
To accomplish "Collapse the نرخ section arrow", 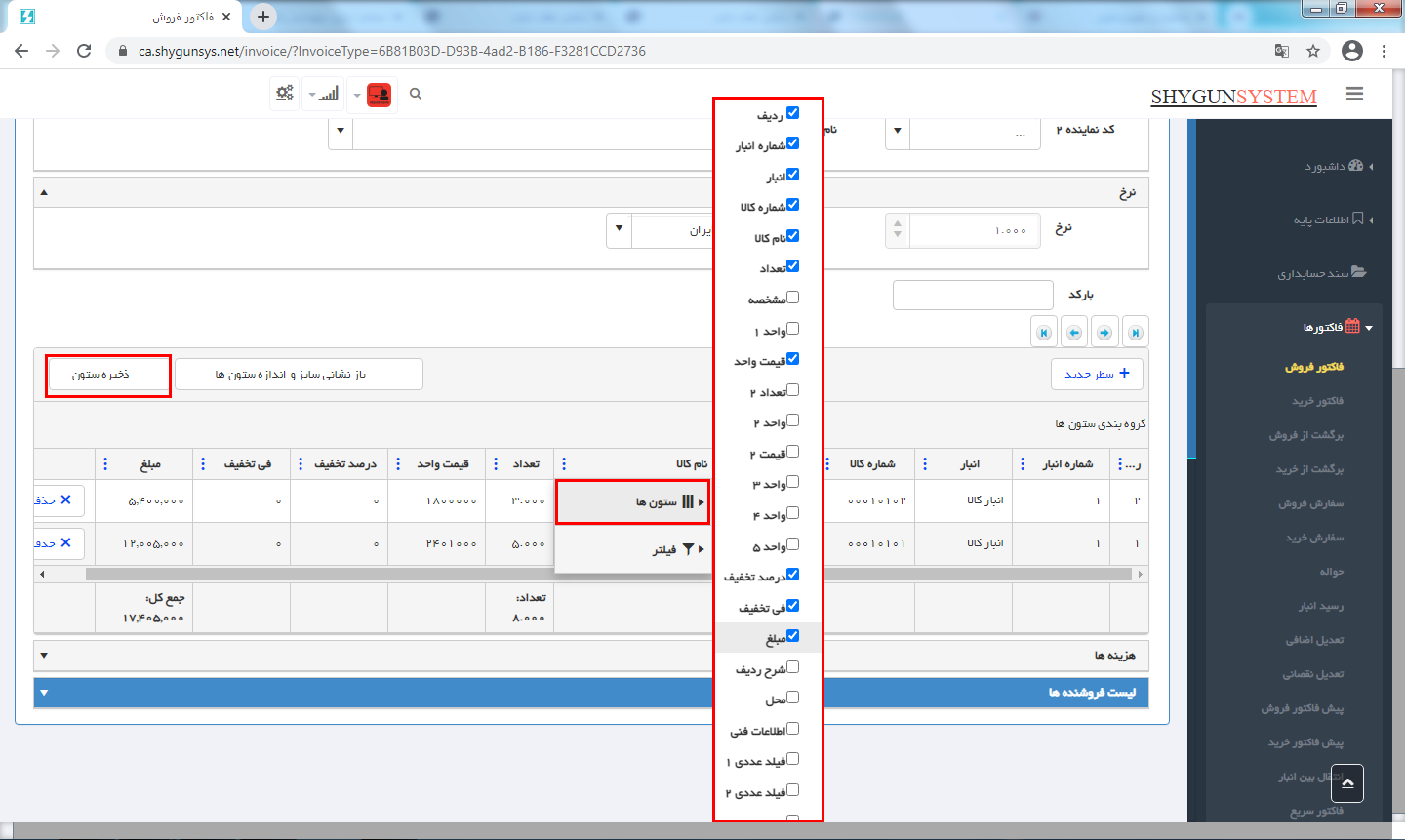I will tap(44, 193).
